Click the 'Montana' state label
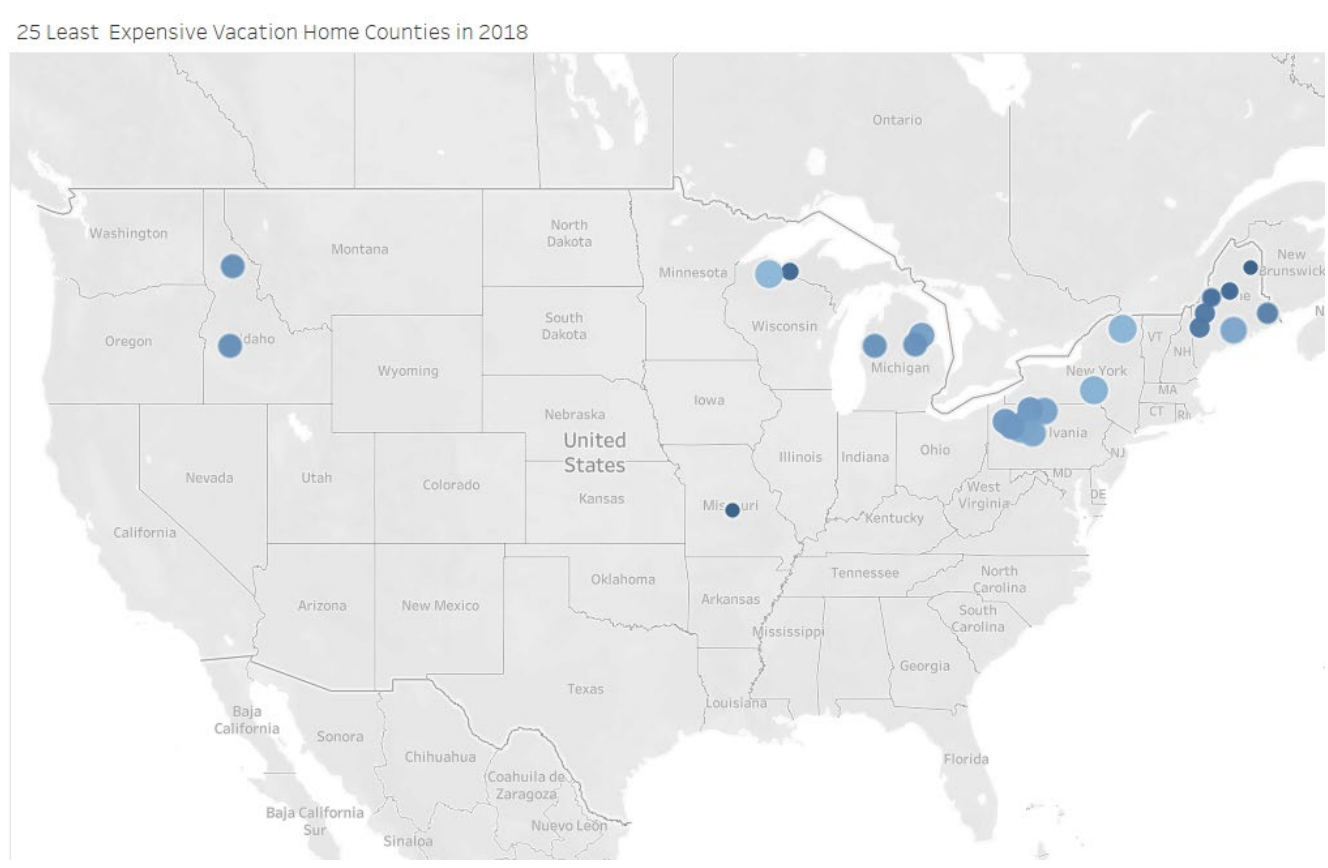Image resolution: width=1328 pixels, height=868 pixels. [x=360, y=249]
